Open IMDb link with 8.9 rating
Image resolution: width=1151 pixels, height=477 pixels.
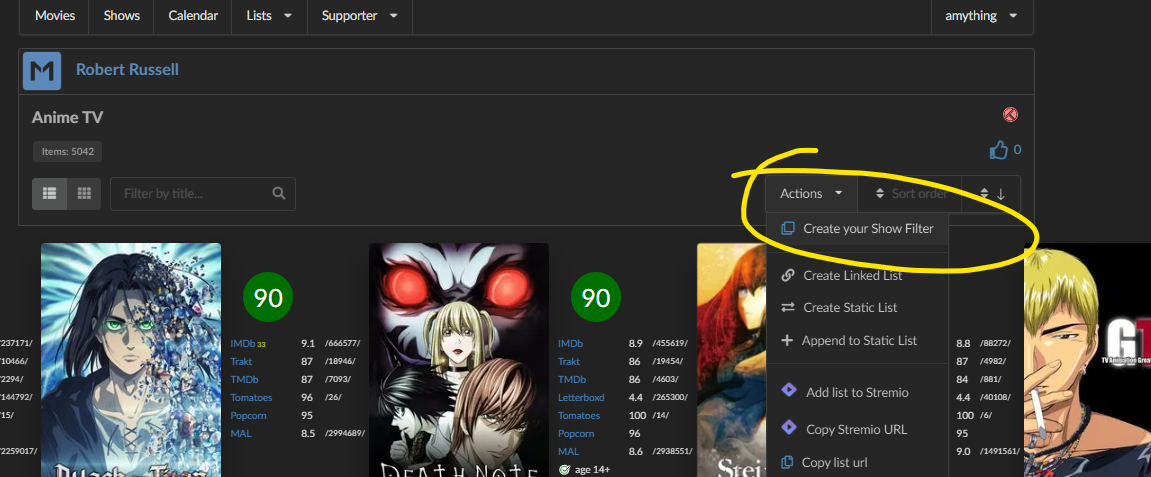(x=570, y=343)
